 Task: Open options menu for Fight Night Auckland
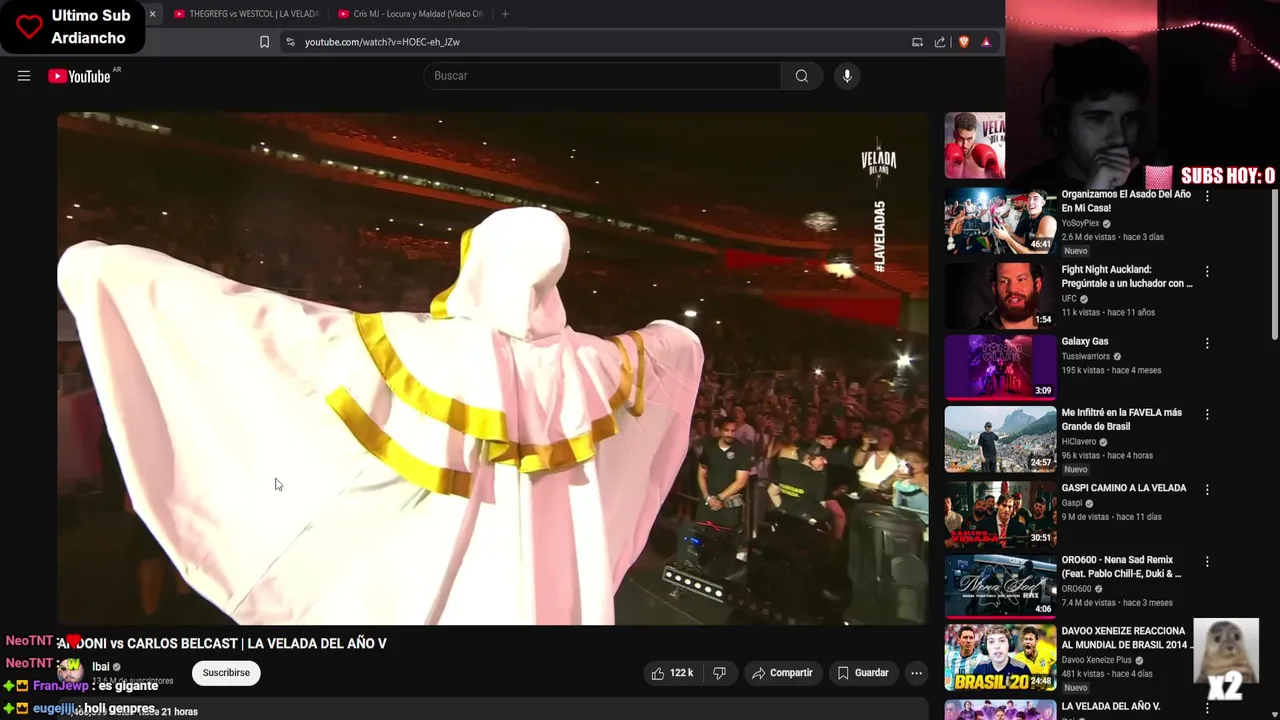pyautogui.click(x=1207, y=271)
